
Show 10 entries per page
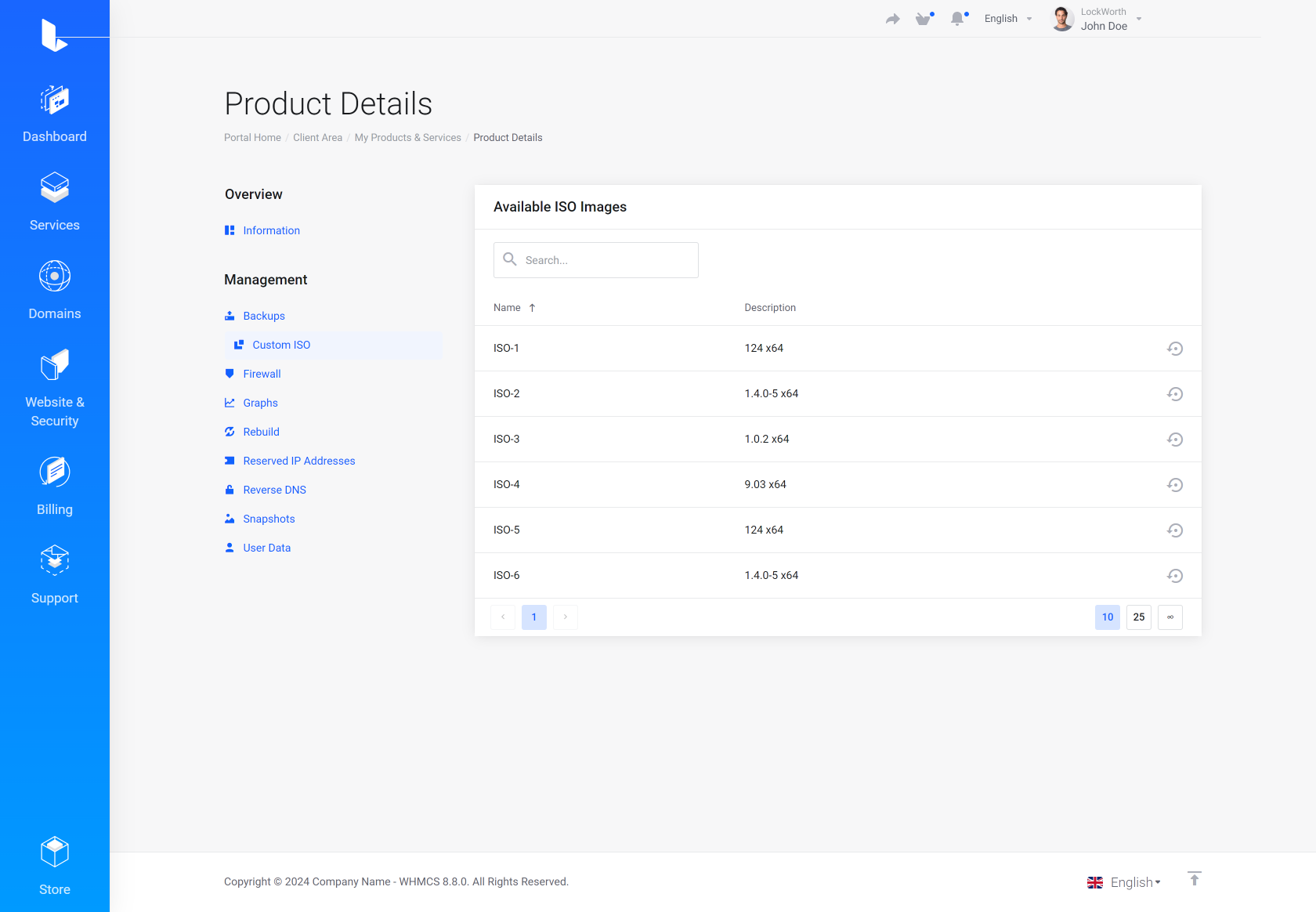click(1108, 617)
